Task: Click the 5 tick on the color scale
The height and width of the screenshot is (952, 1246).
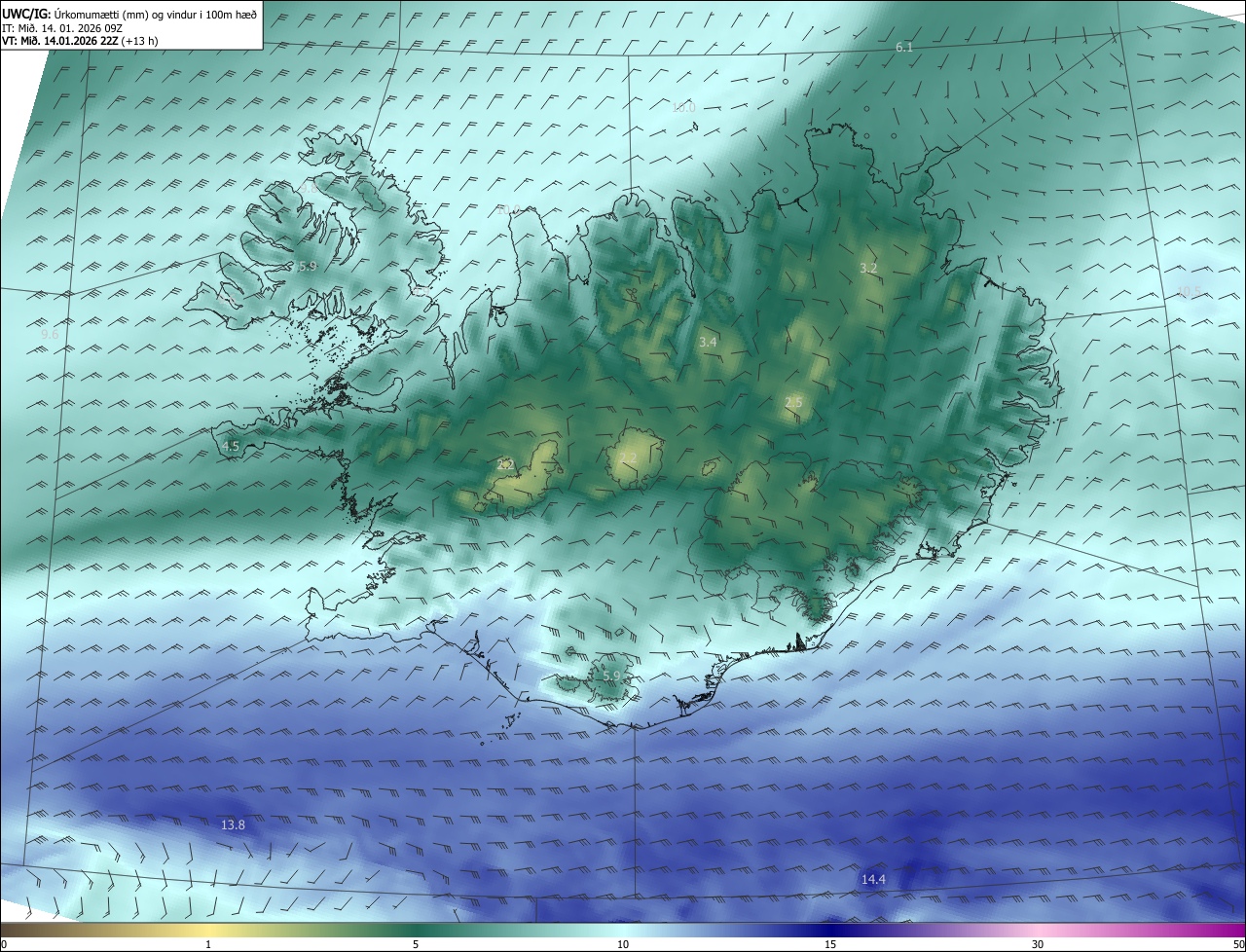Action: 416,944
